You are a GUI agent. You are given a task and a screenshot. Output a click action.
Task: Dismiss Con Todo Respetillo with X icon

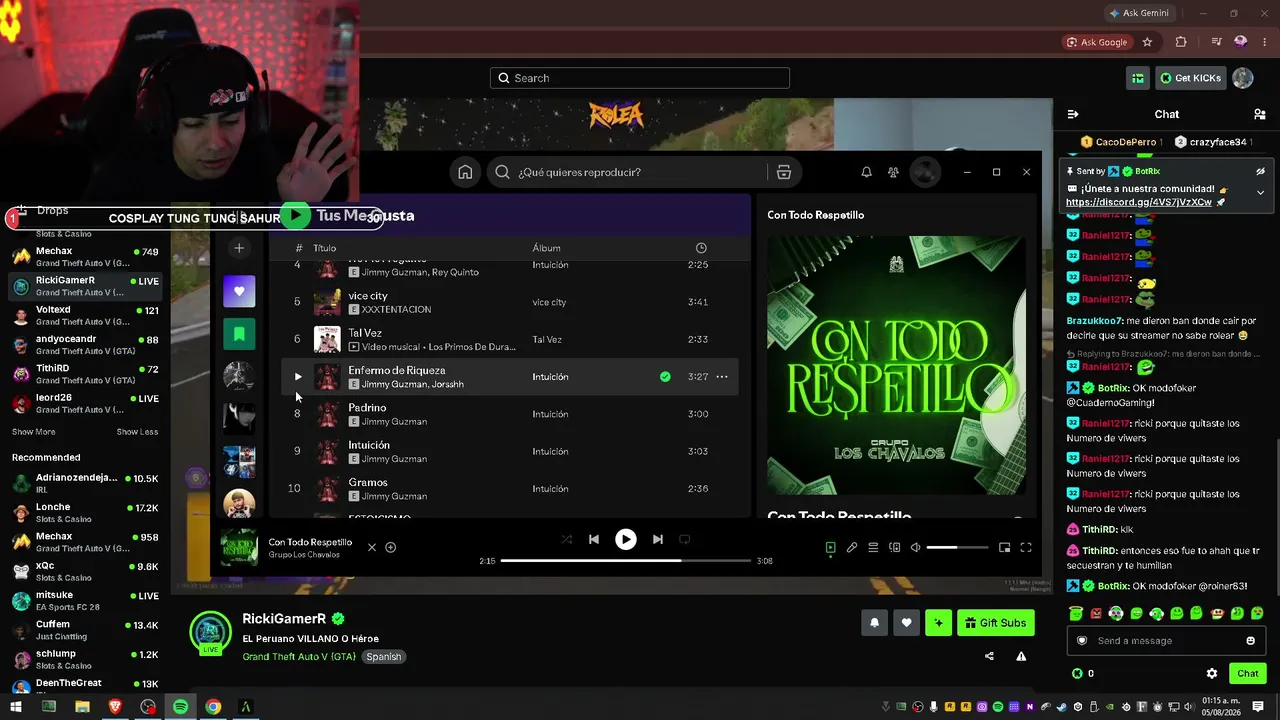(372, 547)
